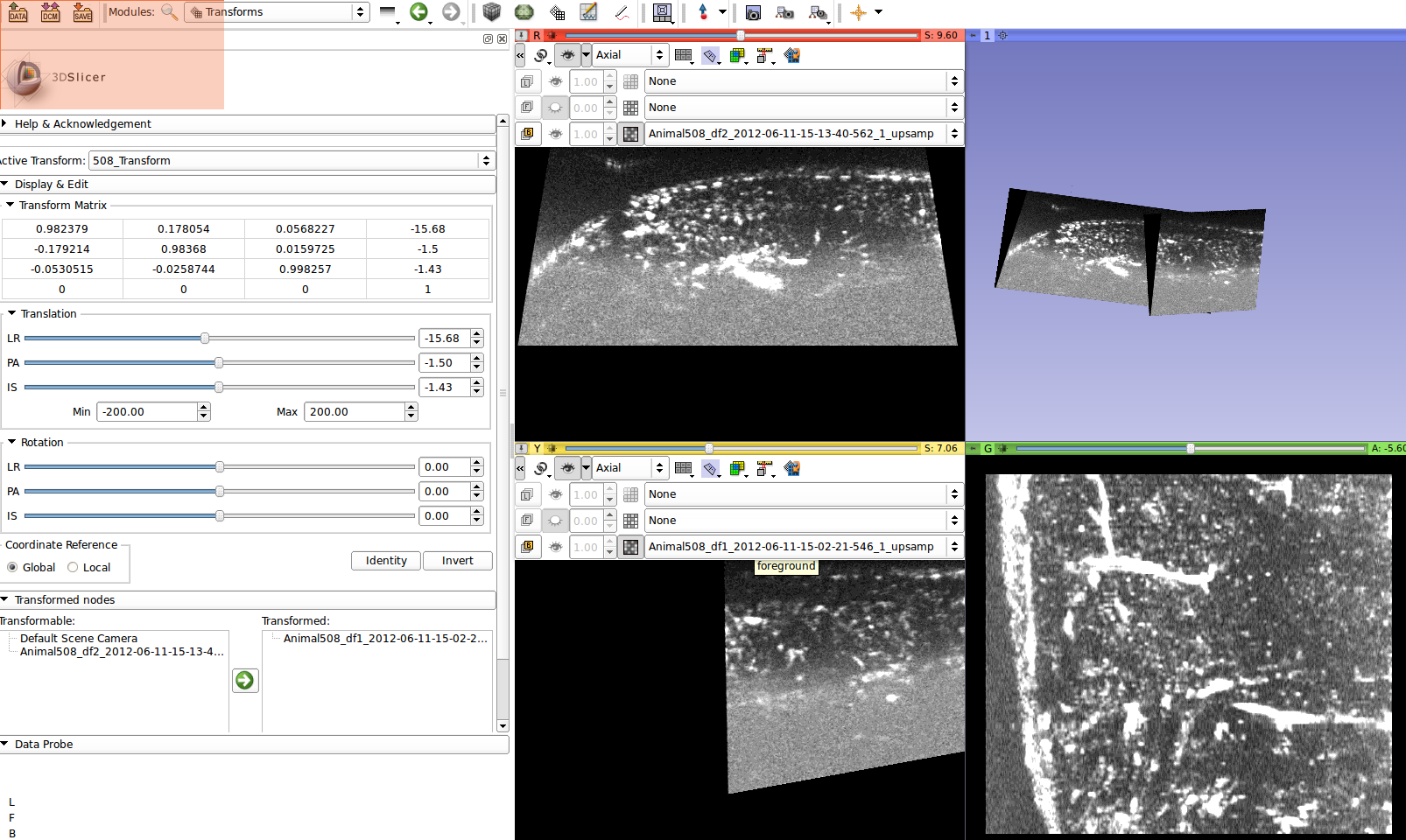Click the Load DICOM (DCM) icon
Image resolution: width=1406 pixels, height=840 pixels.
click(x=50, y=12)
